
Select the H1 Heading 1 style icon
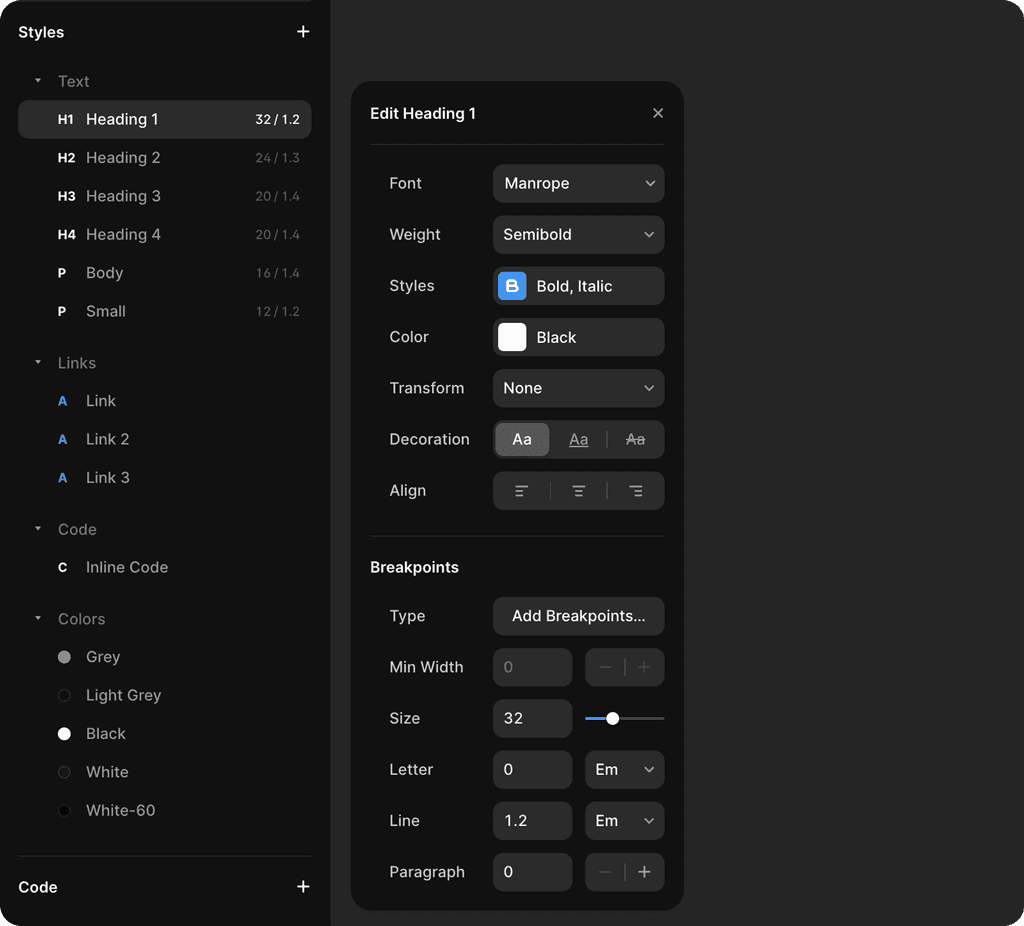[x=65, y=119]
